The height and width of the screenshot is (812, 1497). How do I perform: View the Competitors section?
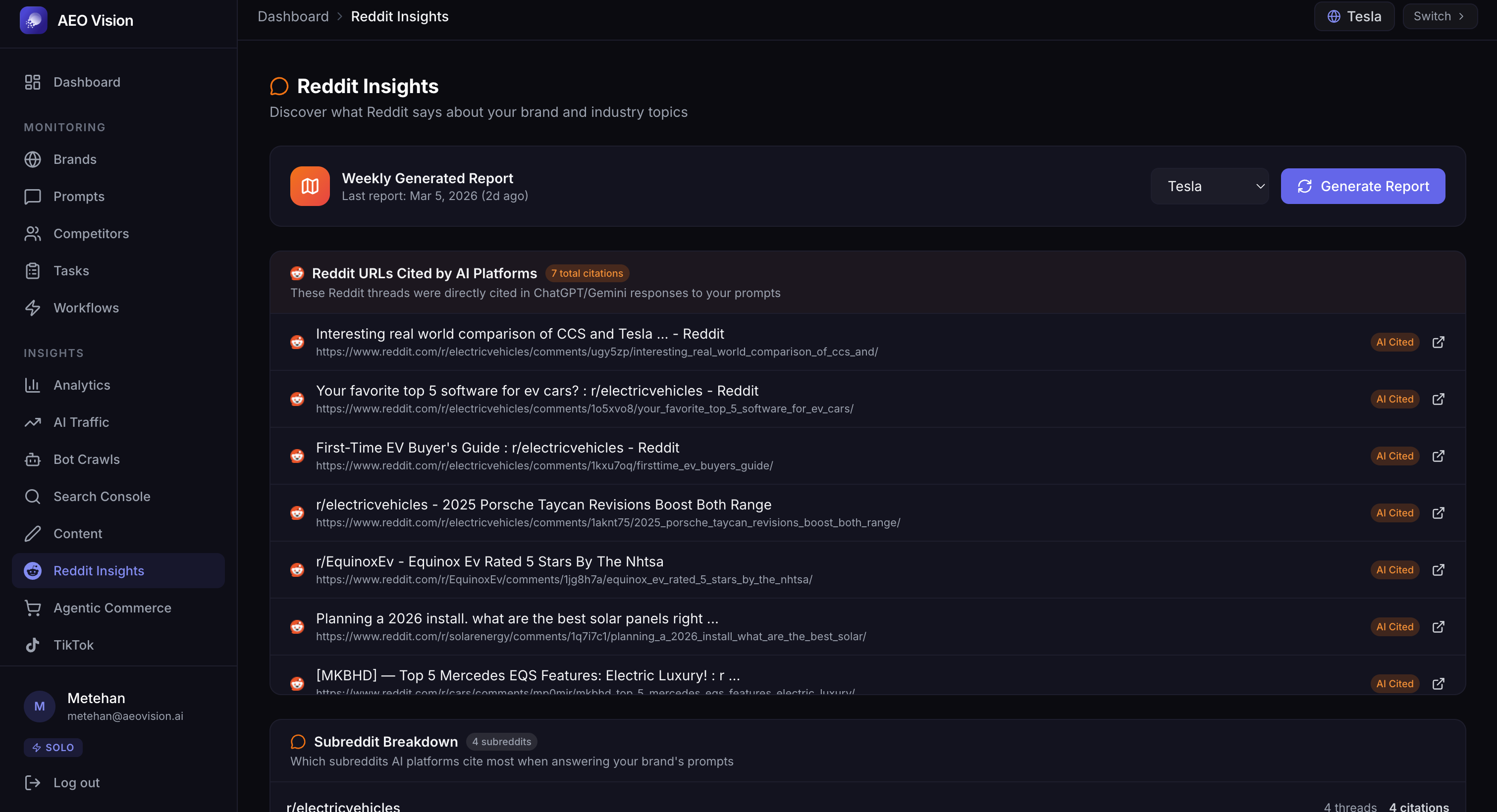[x=91, y=234]
